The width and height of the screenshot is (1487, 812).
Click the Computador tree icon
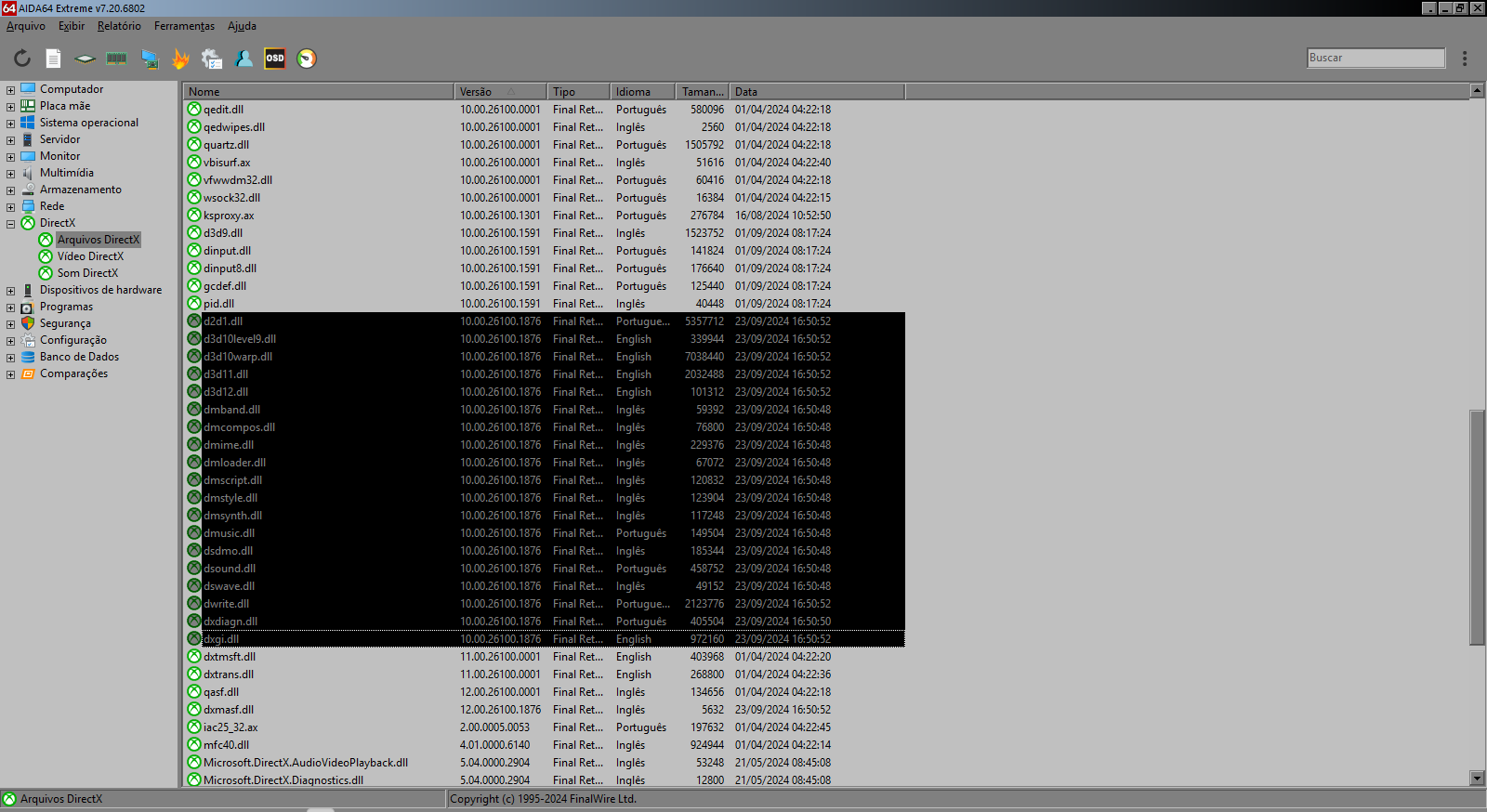28,89
